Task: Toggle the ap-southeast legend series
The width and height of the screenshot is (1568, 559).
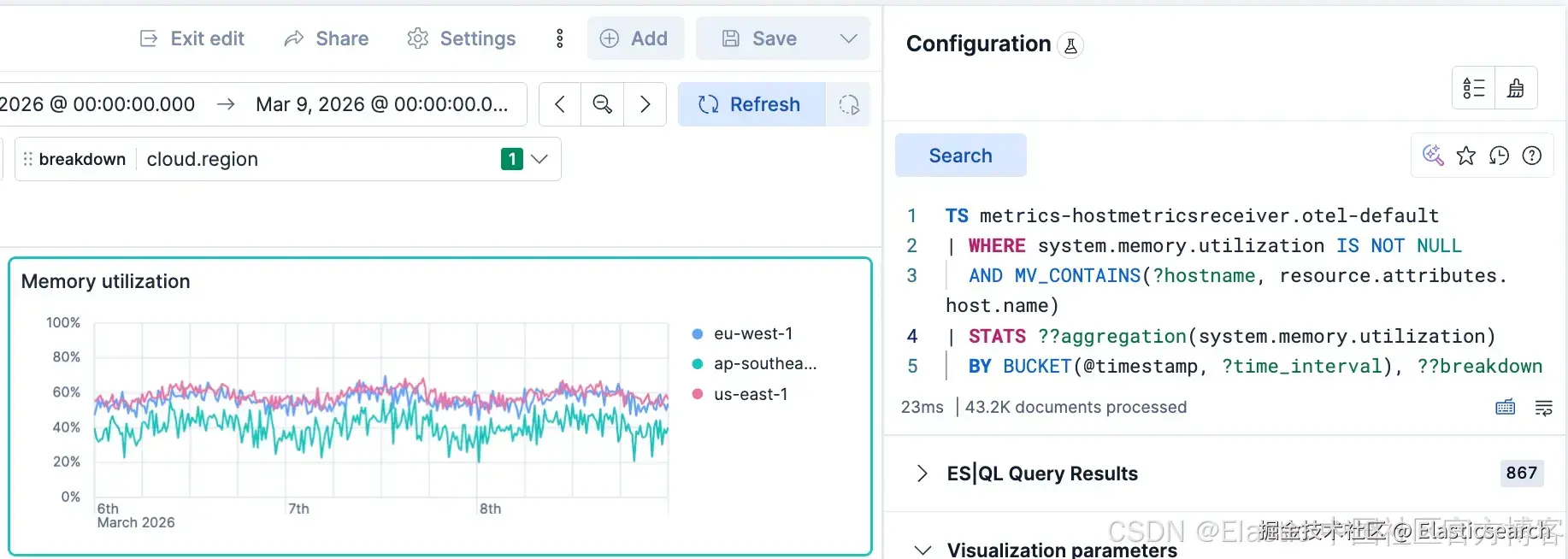Action: [764, 364]
